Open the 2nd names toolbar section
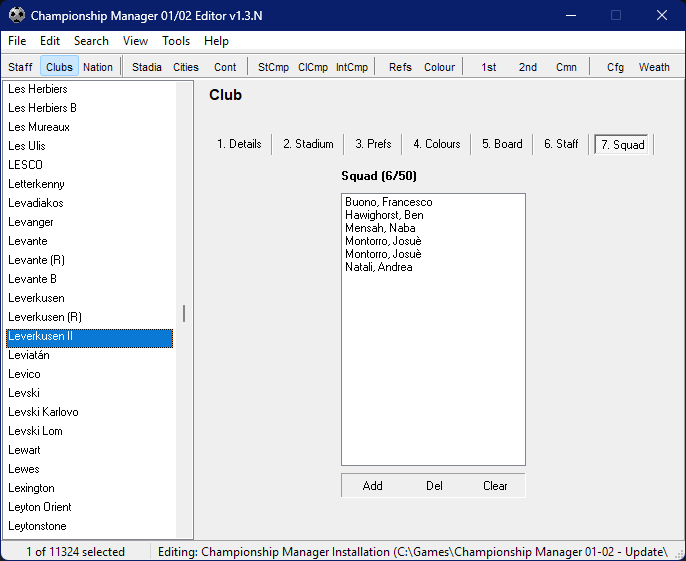The height and width of the screenshot is (561, 686). click(528, 67)
